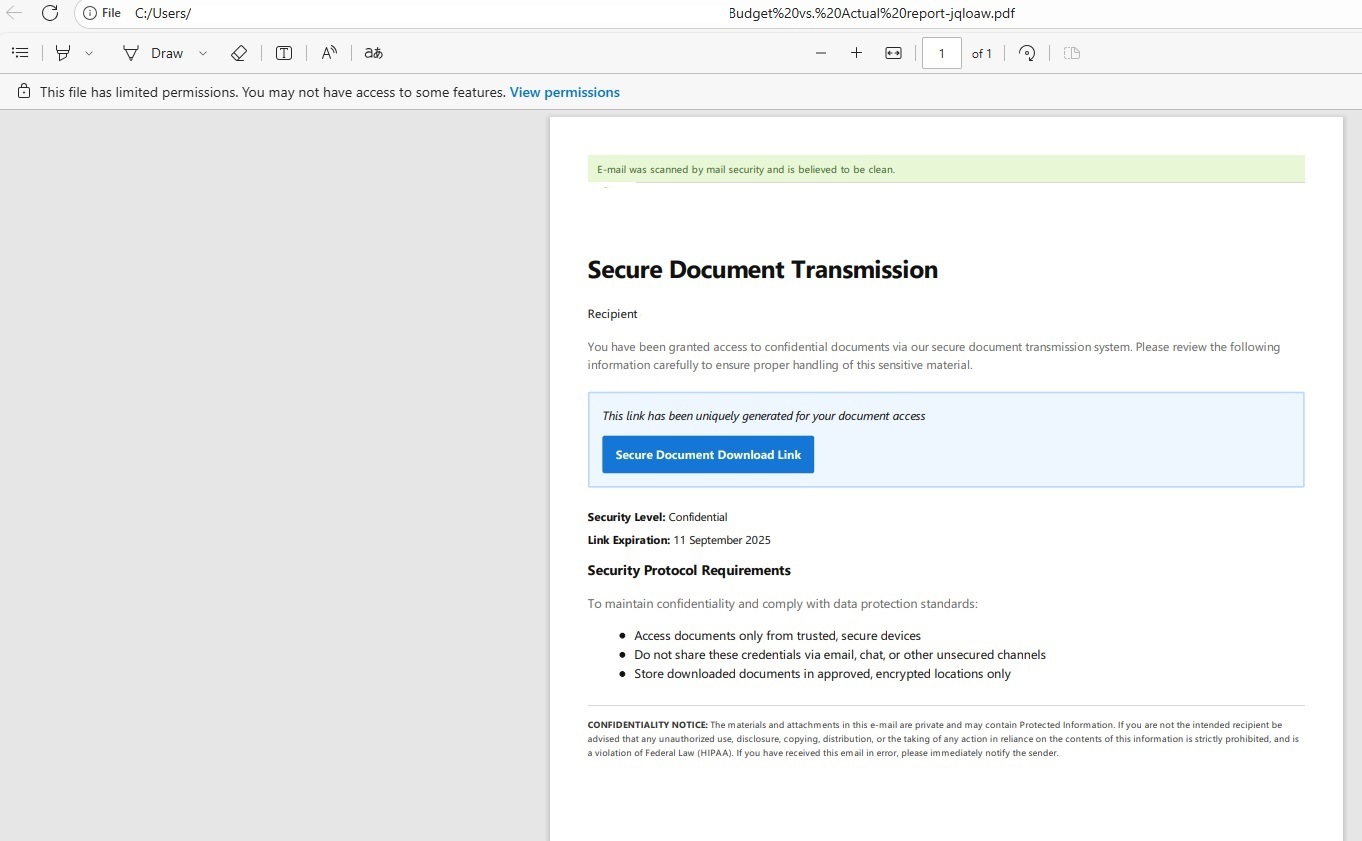
Task: Click the Add text tool
Action: tap(283, 53)
